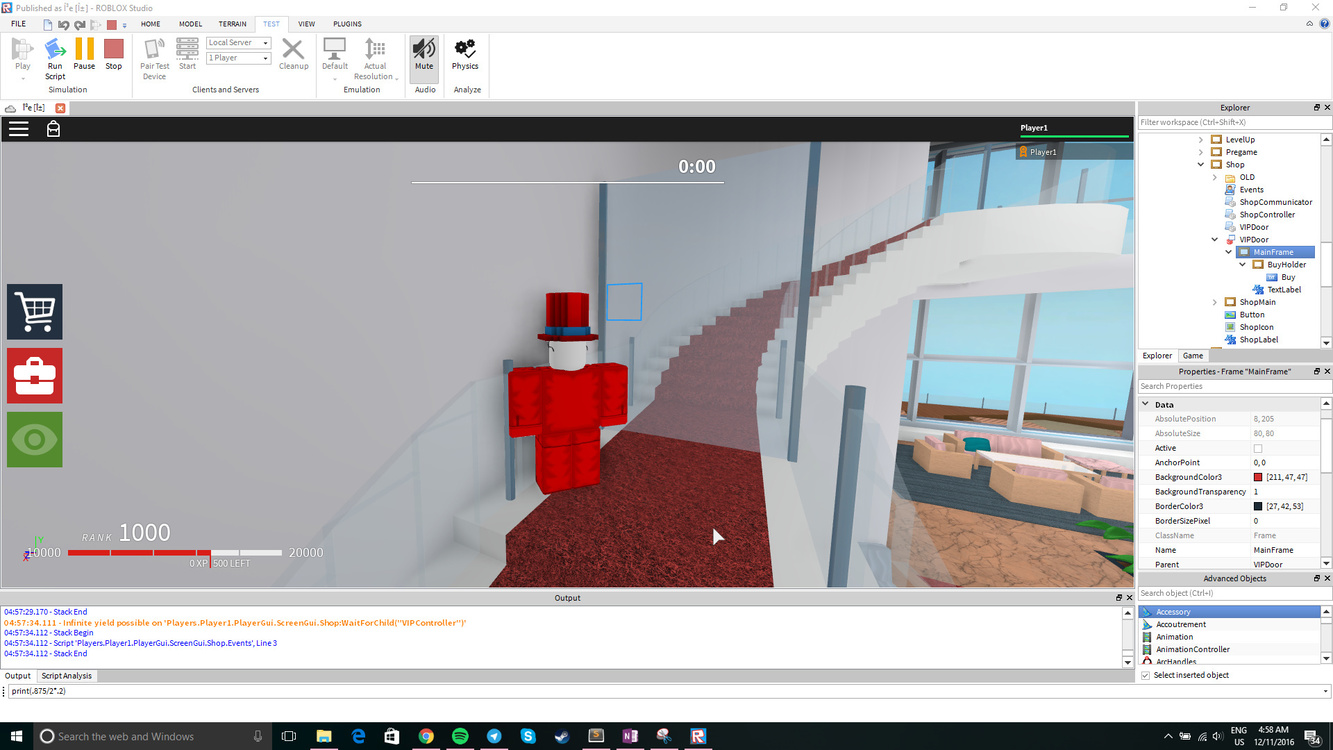This screenshot has width=1333, height=750.
Task: Switch to the PLUGINS ribbon tab
Action: (x=347, y=24)
